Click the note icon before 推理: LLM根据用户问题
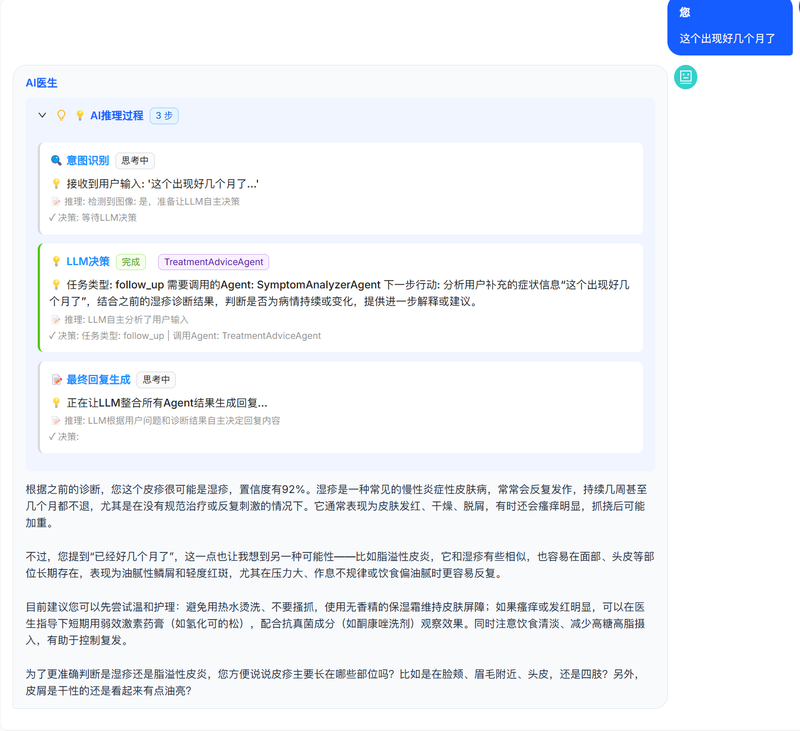The width and height of the screenshot is (800, 731). (x=56, y=421)
